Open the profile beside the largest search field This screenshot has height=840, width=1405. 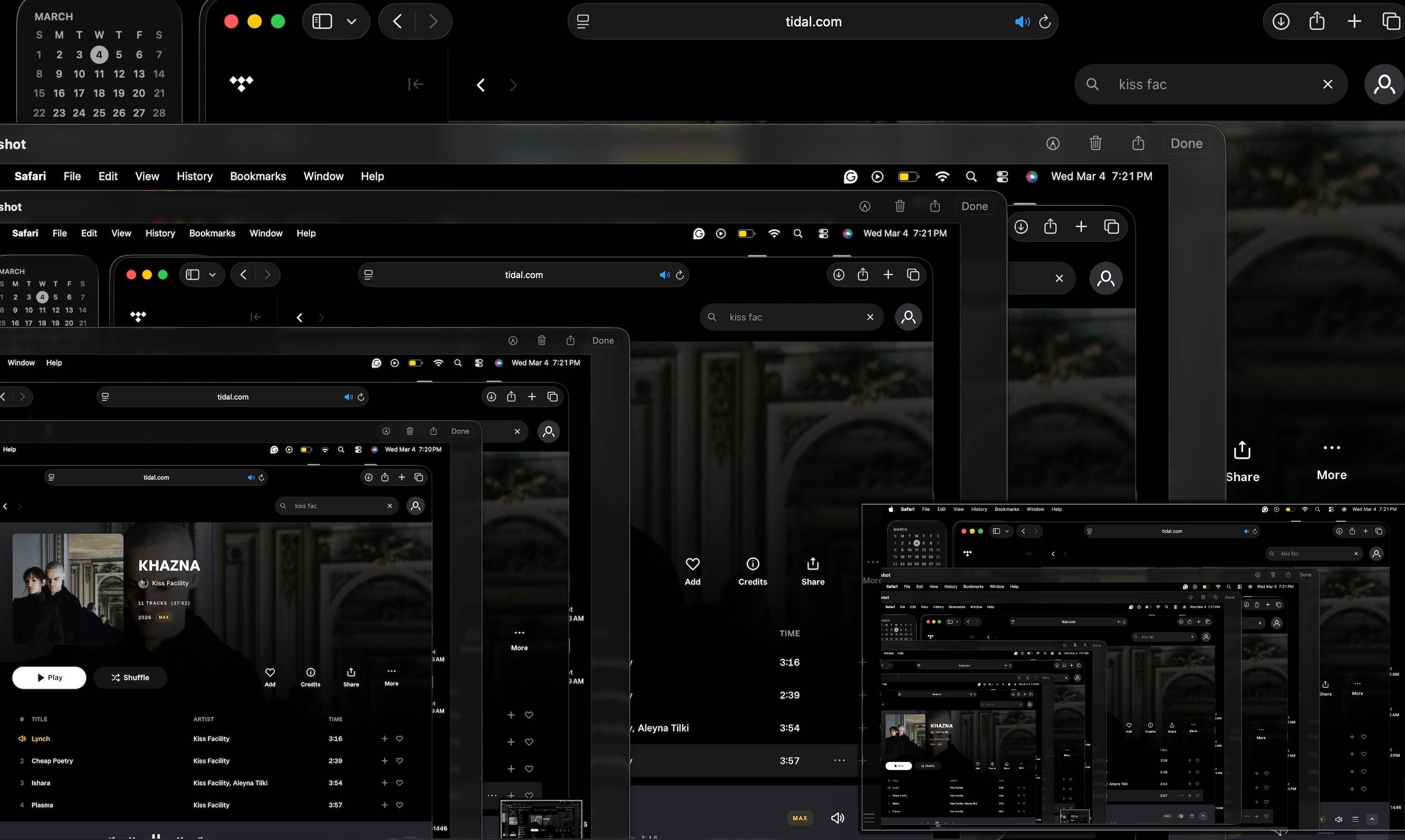(x=1384, y=84)
